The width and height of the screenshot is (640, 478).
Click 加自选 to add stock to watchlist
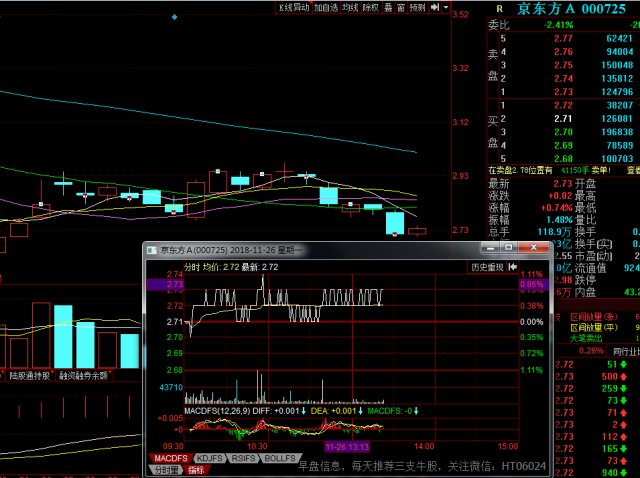326,7
